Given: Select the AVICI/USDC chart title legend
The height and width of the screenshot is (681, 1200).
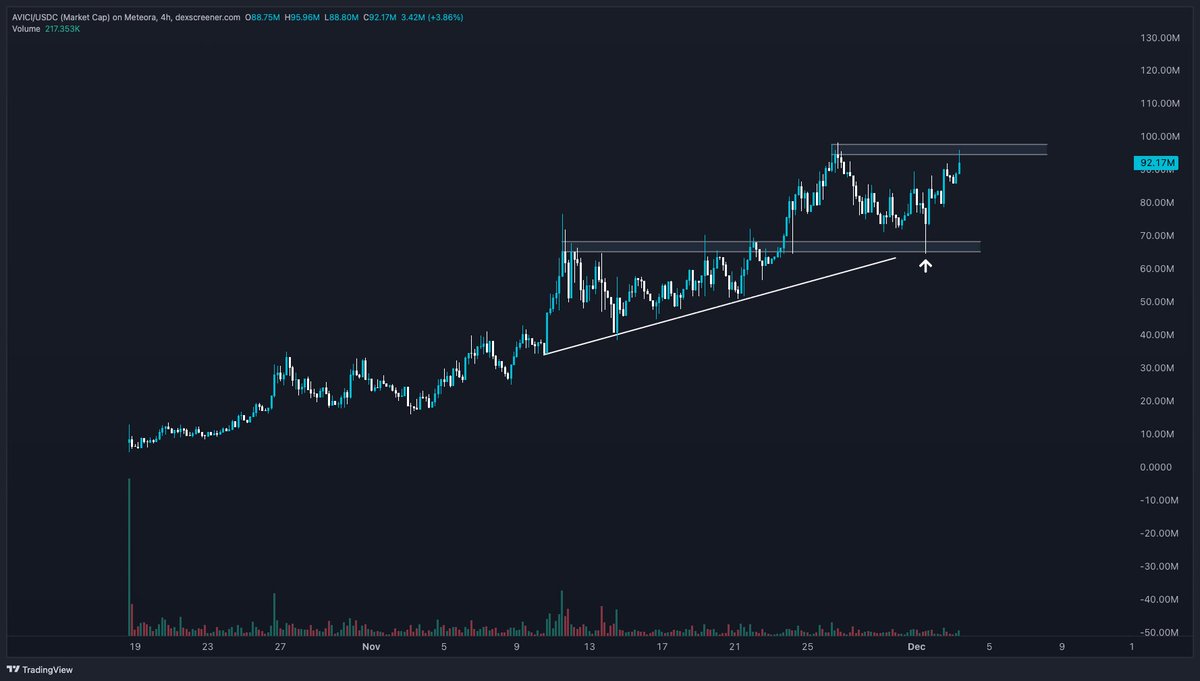Looking at the screenshot, I should click(x=127, y=17).
